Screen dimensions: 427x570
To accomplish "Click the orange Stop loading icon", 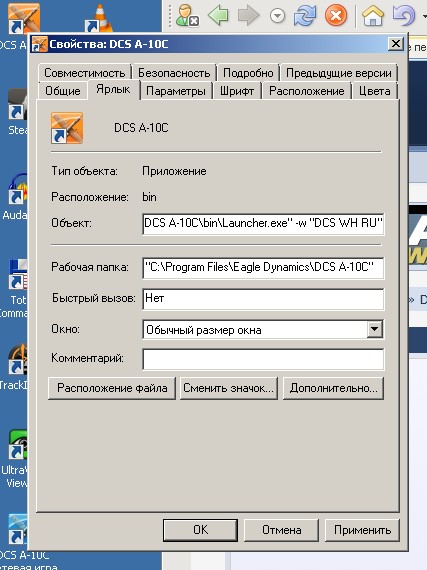I will [336, 15].
